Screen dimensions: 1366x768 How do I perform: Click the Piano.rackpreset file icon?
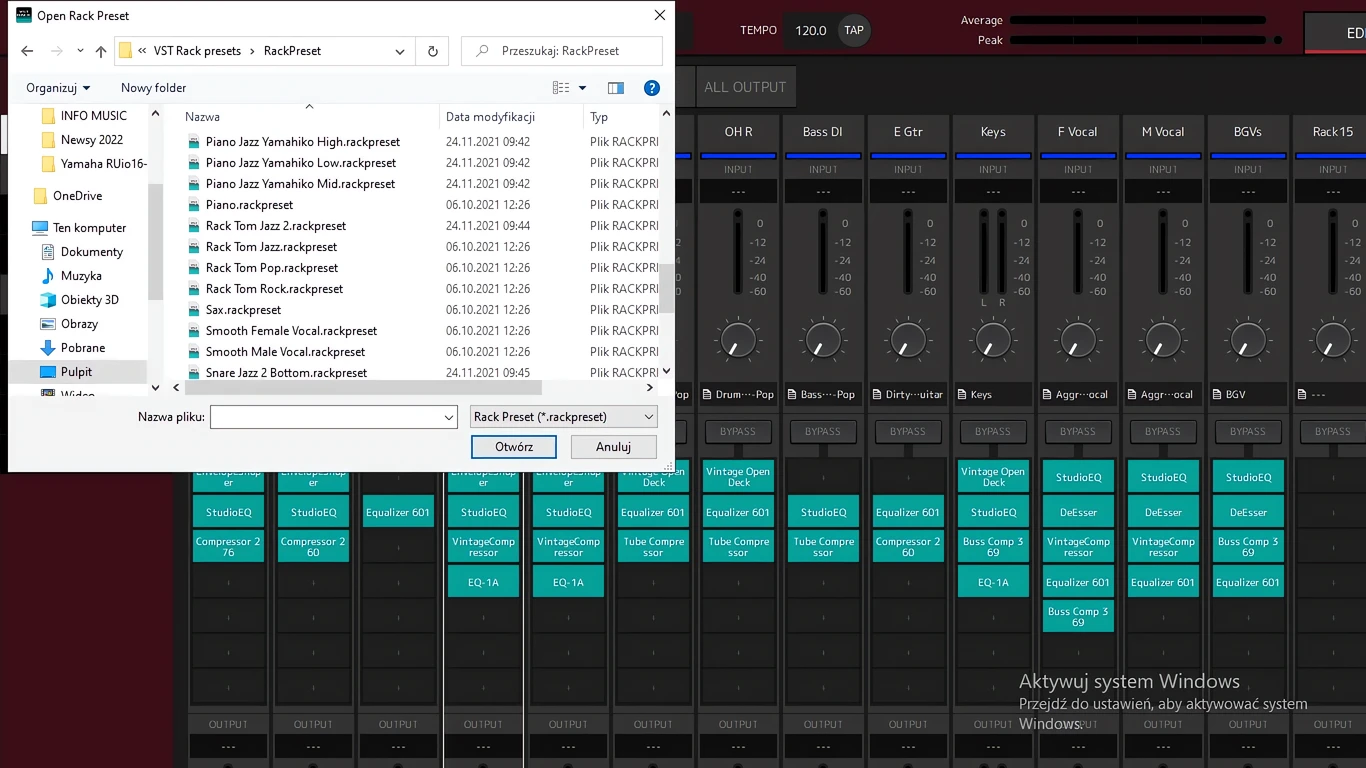coord(194,205)
